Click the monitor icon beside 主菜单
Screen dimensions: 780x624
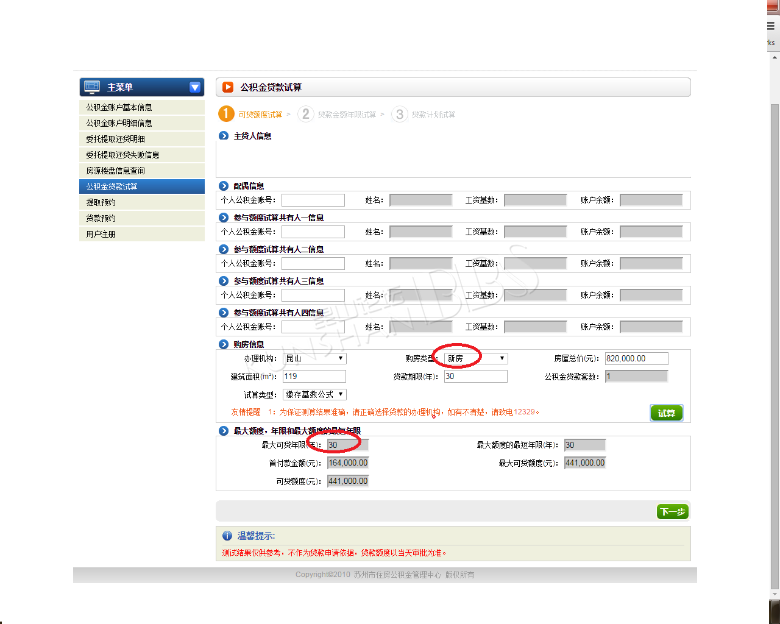point(92,87)
